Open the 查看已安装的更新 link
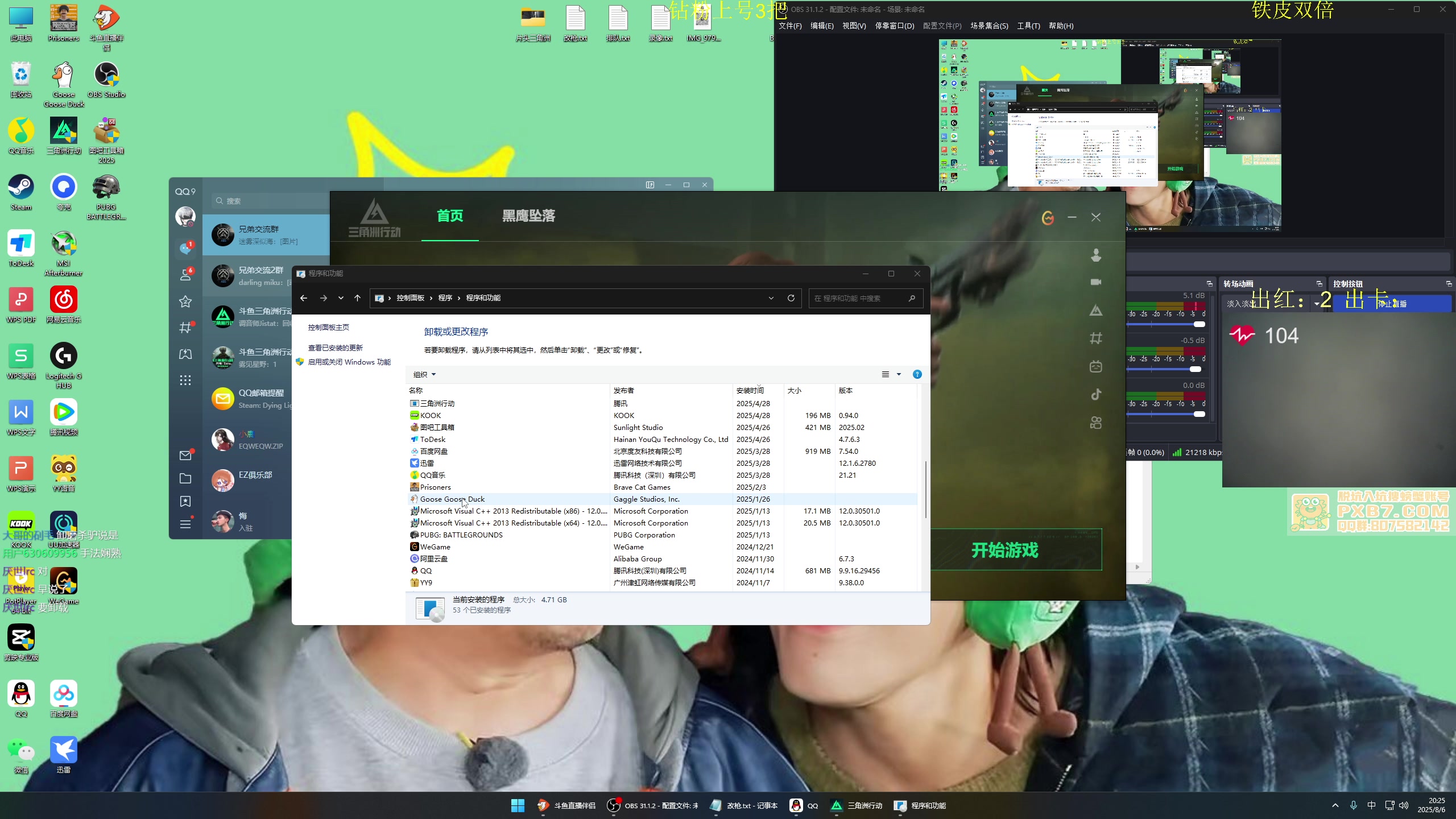The height and width of the screenshot is (819, 1456). coord(336,348)
